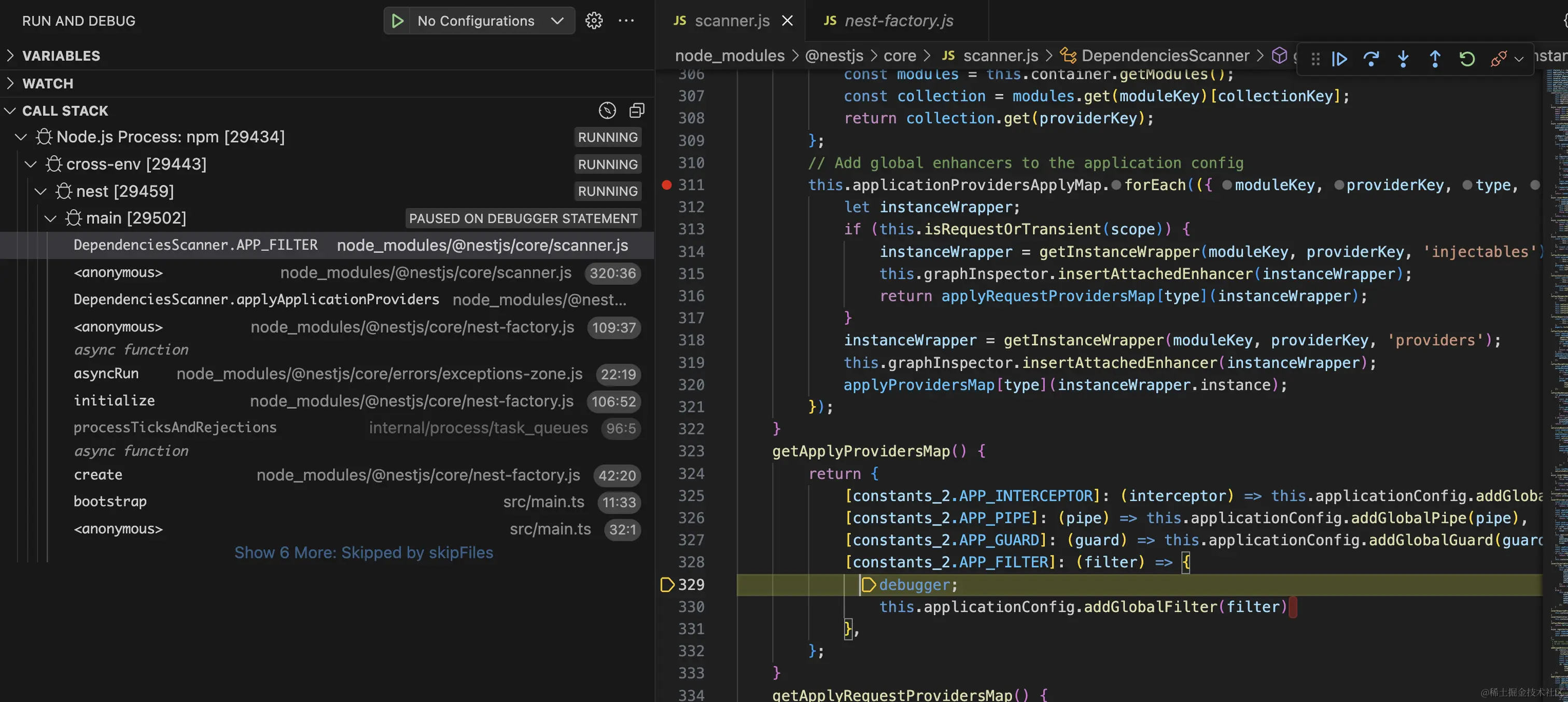Close the scanner.js tab
The height and width of the screenshot is (702, 1568).
[787, 21]
